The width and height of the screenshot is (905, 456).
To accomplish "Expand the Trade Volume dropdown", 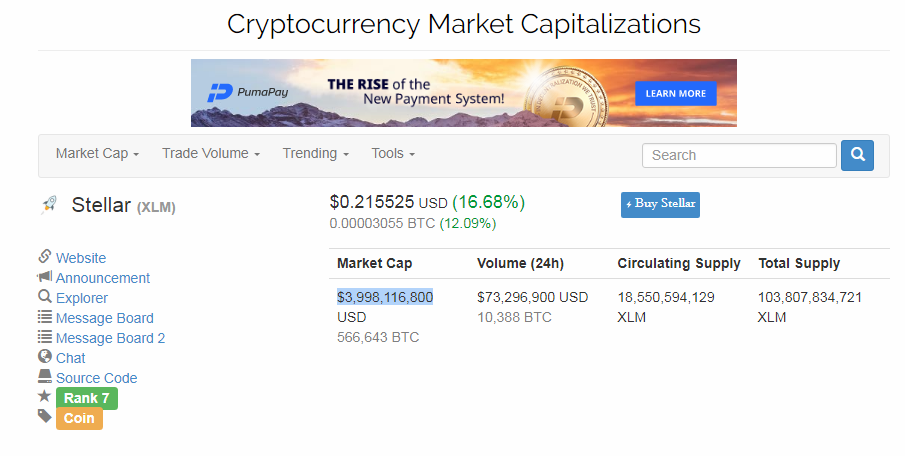I will [x=211, y=154].
